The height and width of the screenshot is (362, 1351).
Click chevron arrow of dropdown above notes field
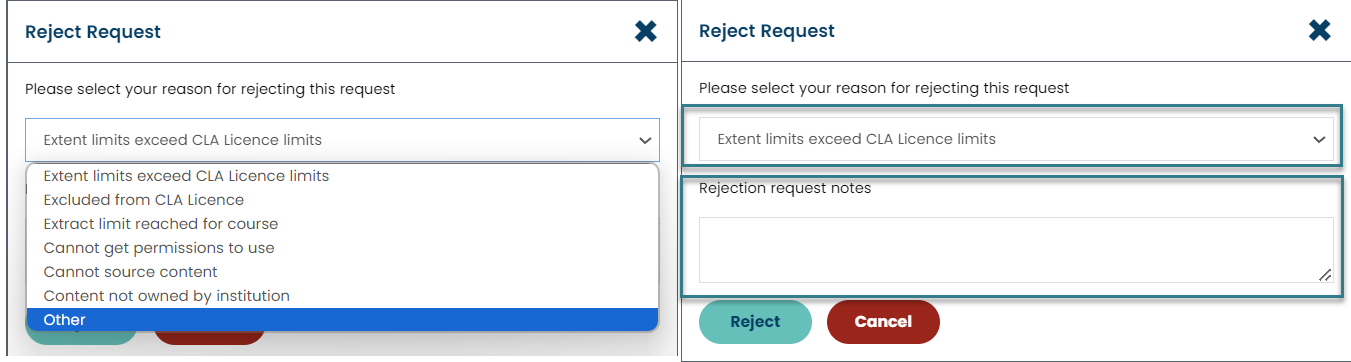[1319, 140]
